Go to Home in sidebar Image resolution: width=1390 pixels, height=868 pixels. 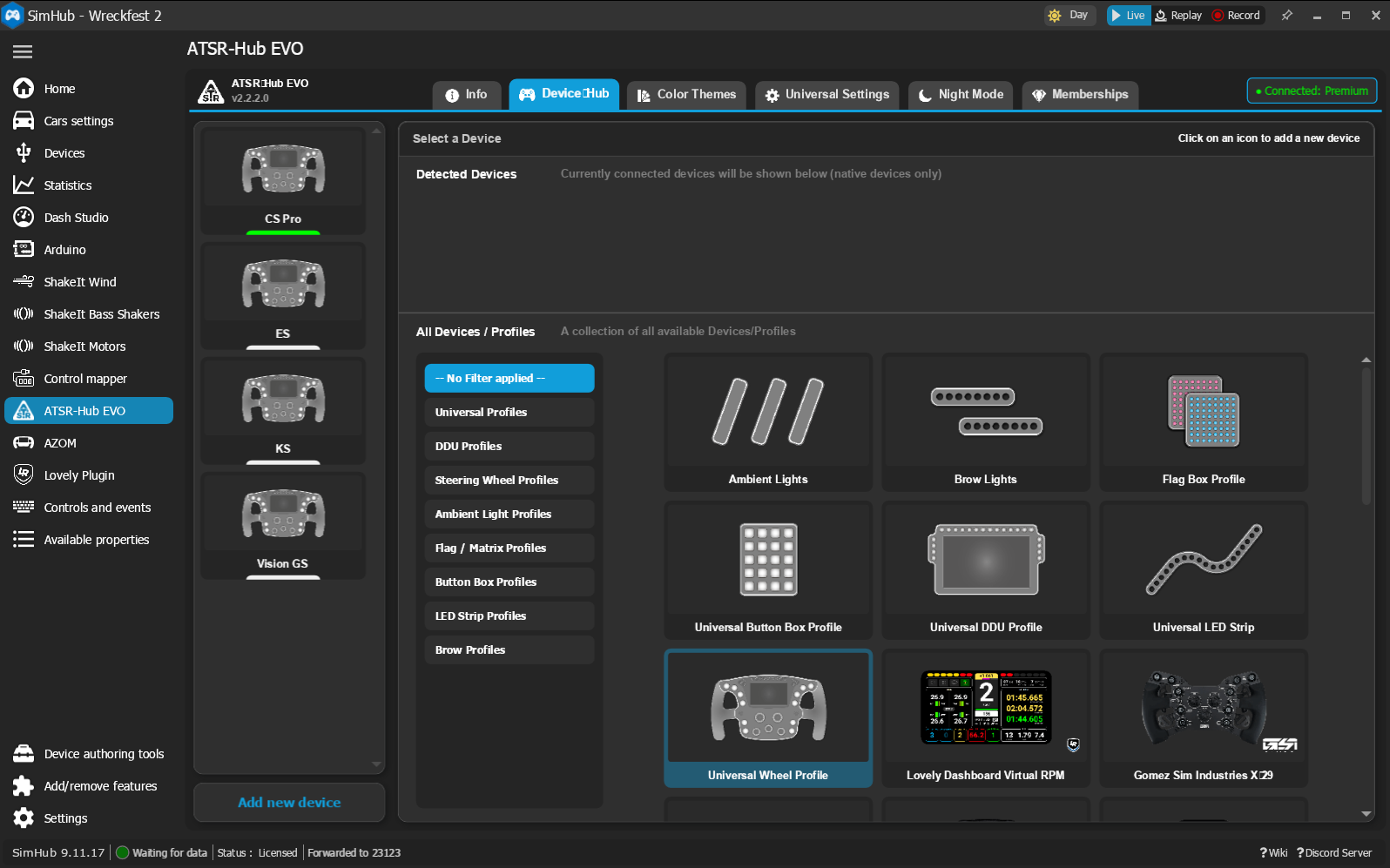pyautogui.click(x=89, y=89)
